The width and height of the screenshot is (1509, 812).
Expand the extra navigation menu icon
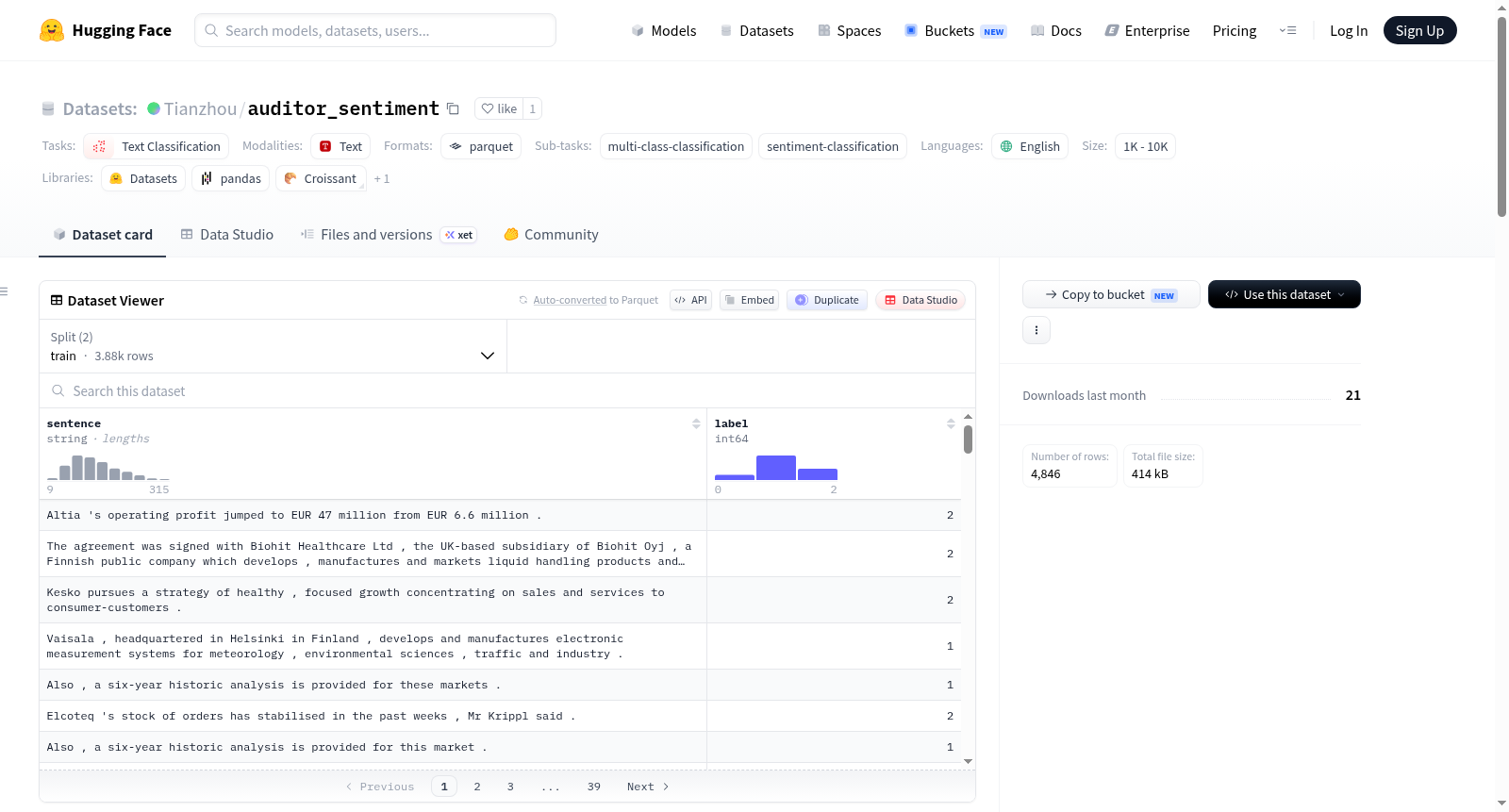[1287, 31]
